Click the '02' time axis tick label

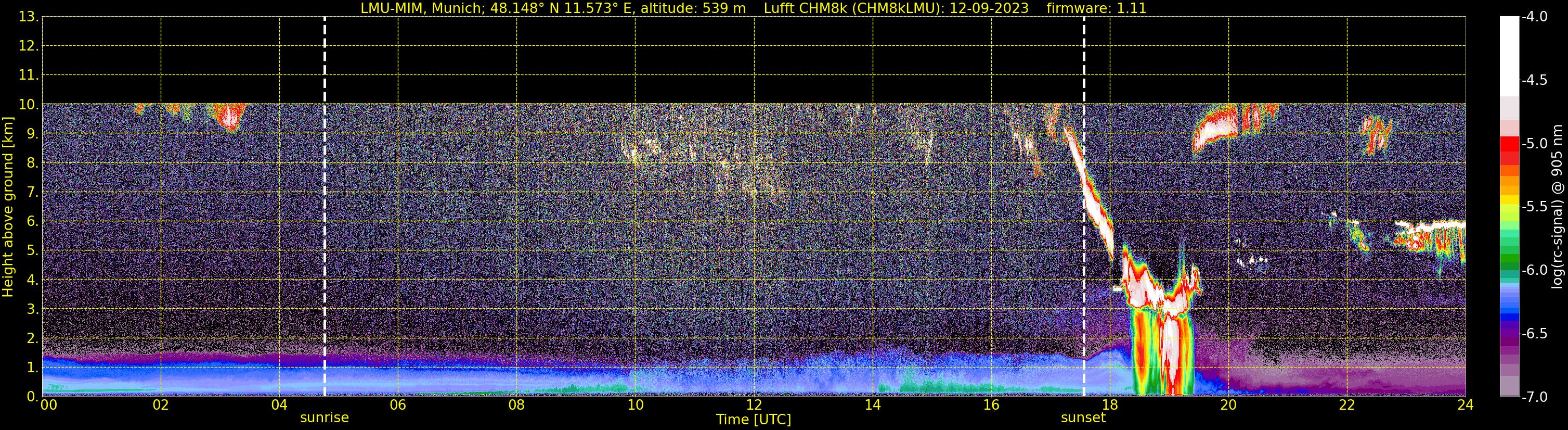tap(161, 405)
